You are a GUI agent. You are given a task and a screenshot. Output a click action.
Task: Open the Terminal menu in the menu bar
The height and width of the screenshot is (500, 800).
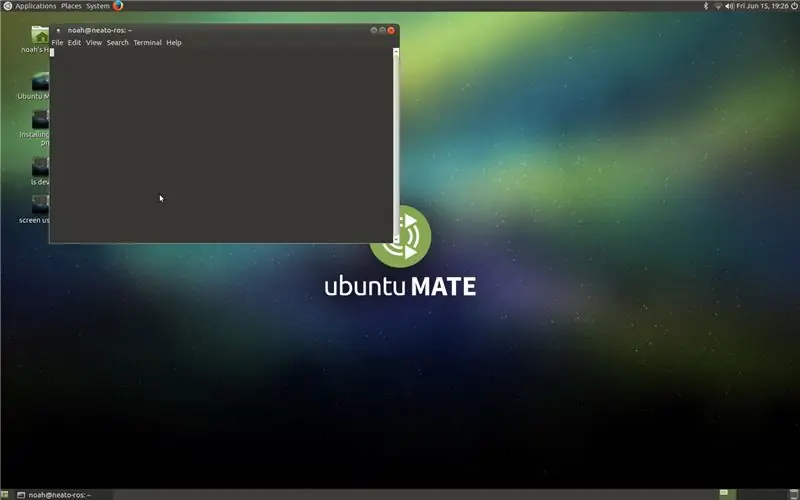147,43
